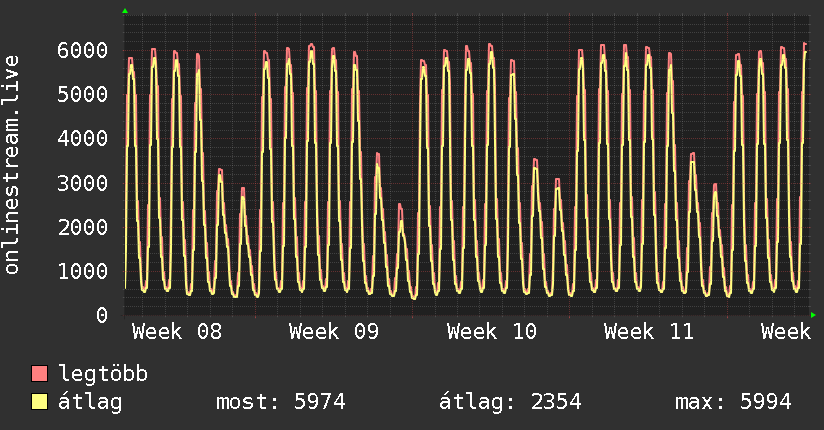This screenshot has height=430, width=824.
Task: Click the yellow átlag legend swatch
Action: (x=39, y=401)
